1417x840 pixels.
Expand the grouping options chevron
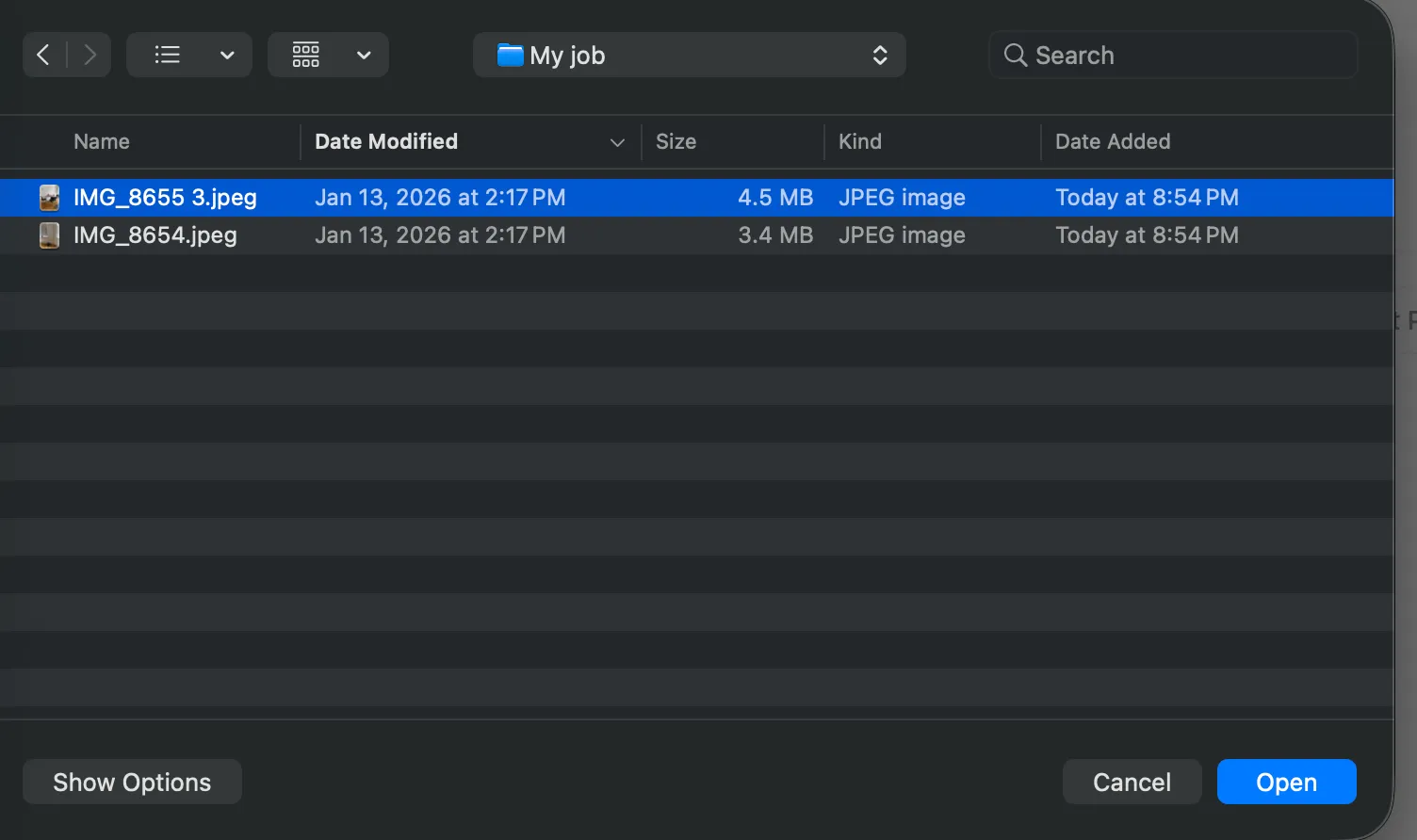(x=364, y=55)
